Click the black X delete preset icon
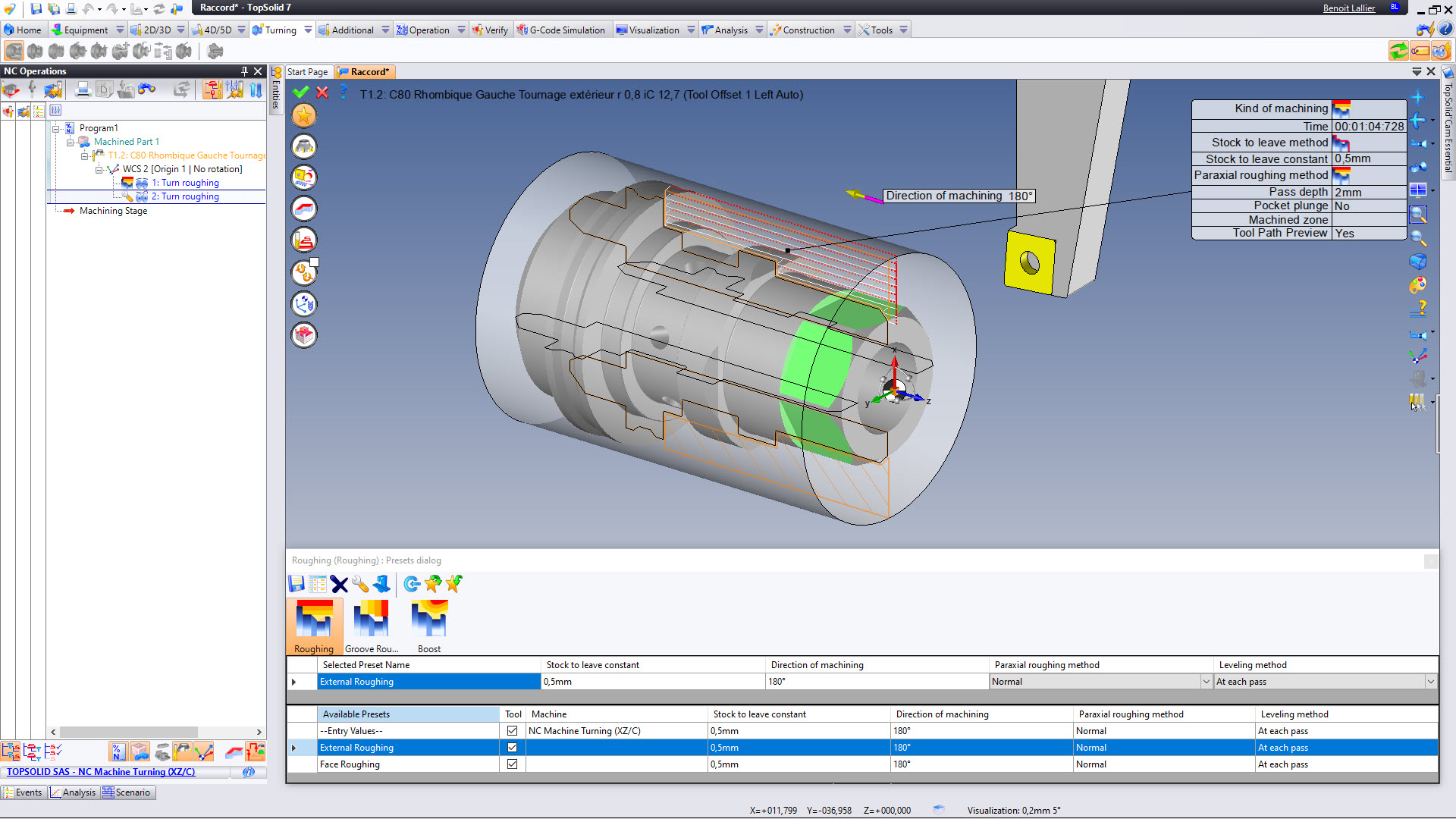This screenshot has height=819, width=1456. click(x=339, y=584)
